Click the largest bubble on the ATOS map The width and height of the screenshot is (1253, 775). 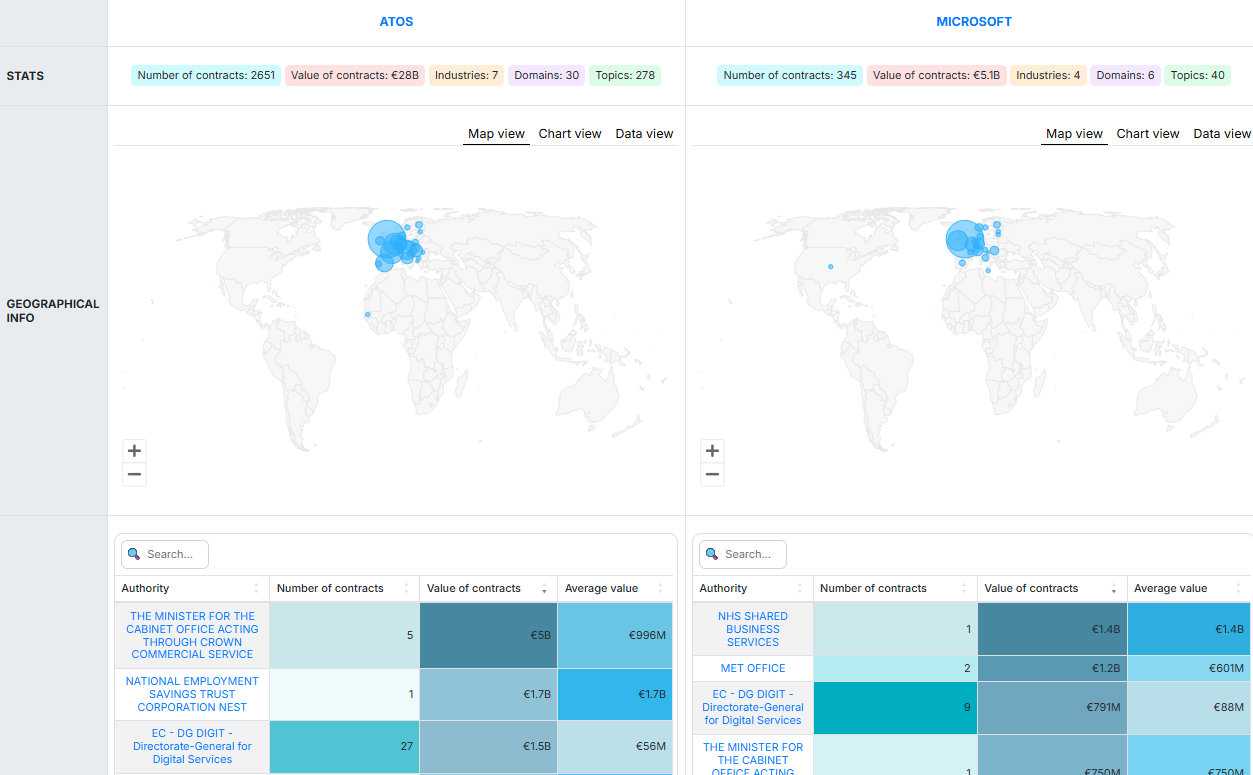[385, 239]
